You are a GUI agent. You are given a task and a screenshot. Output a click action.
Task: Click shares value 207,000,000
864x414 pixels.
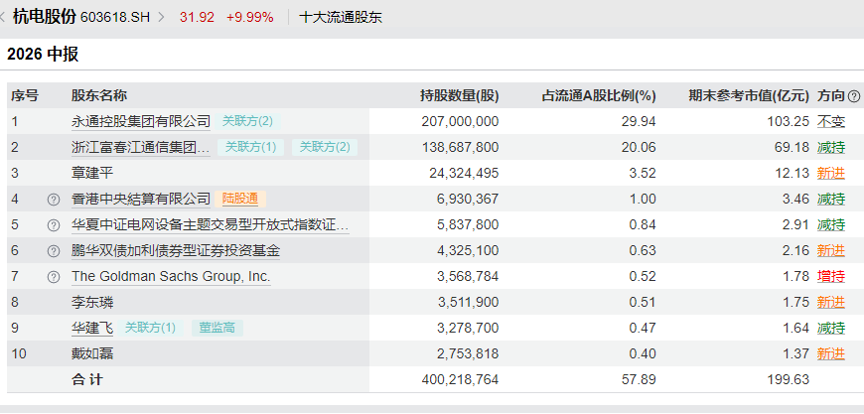tap(460, 122)
